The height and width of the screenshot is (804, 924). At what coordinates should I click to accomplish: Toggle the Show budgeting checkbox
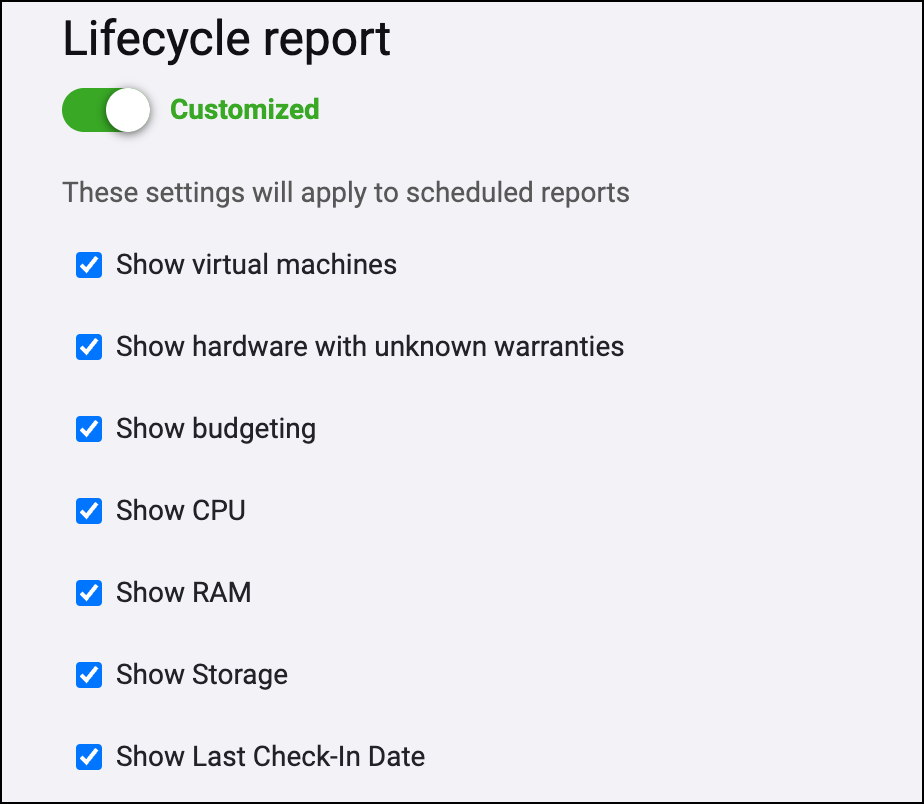point(89,429)
